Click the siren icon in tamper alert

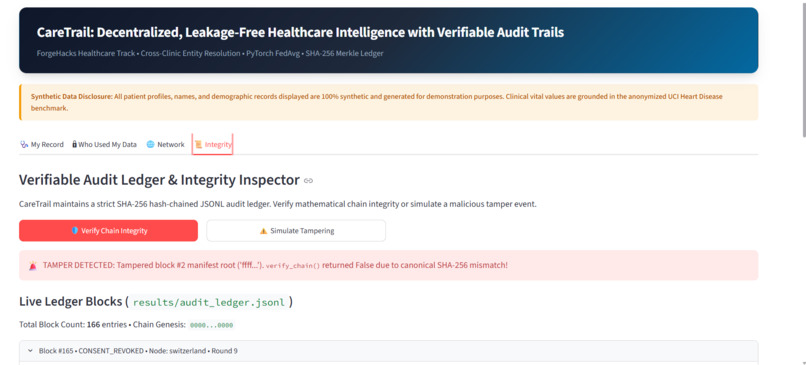[33, 266]
